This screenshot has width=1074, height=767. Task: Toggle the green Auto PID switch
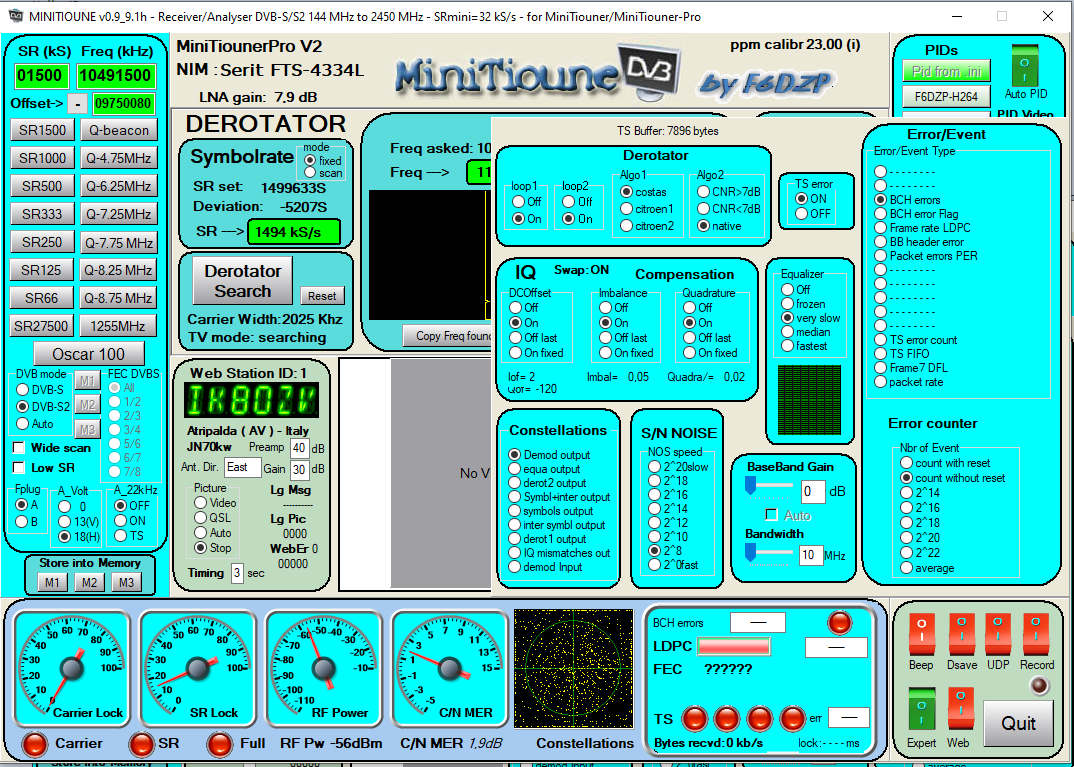(x=1025, y=67)
